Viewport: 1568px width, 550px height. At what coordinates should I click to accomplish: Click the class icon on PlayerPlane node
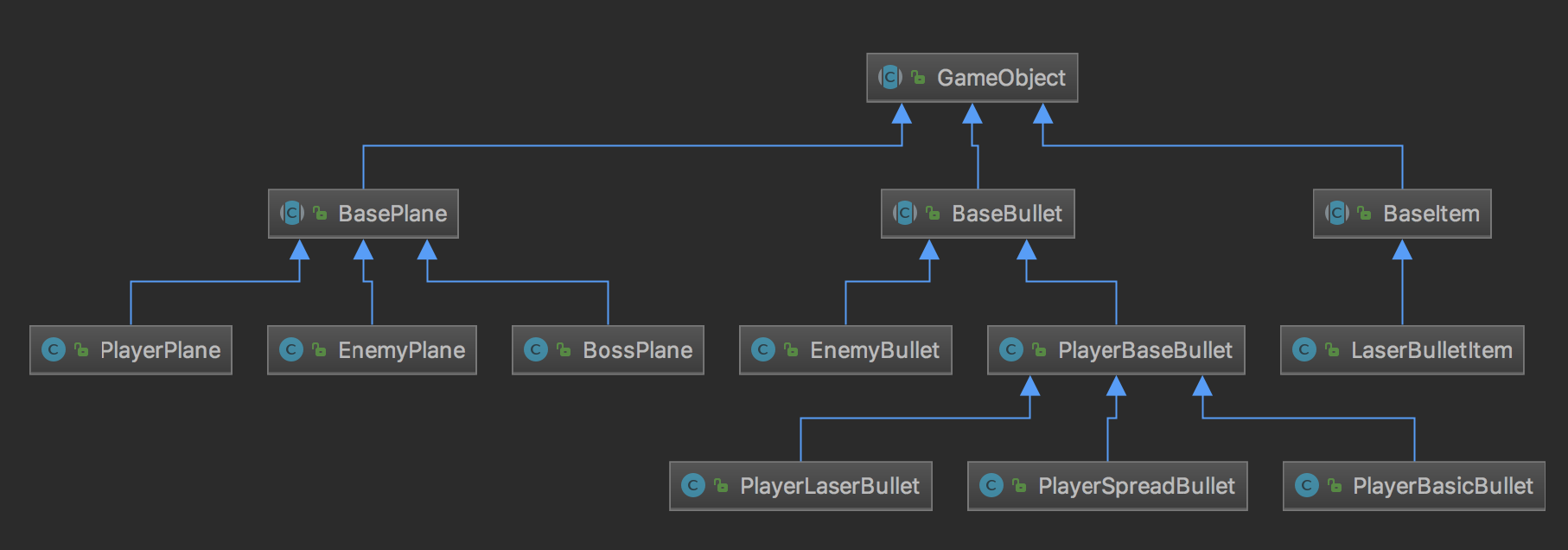[54, 349]
